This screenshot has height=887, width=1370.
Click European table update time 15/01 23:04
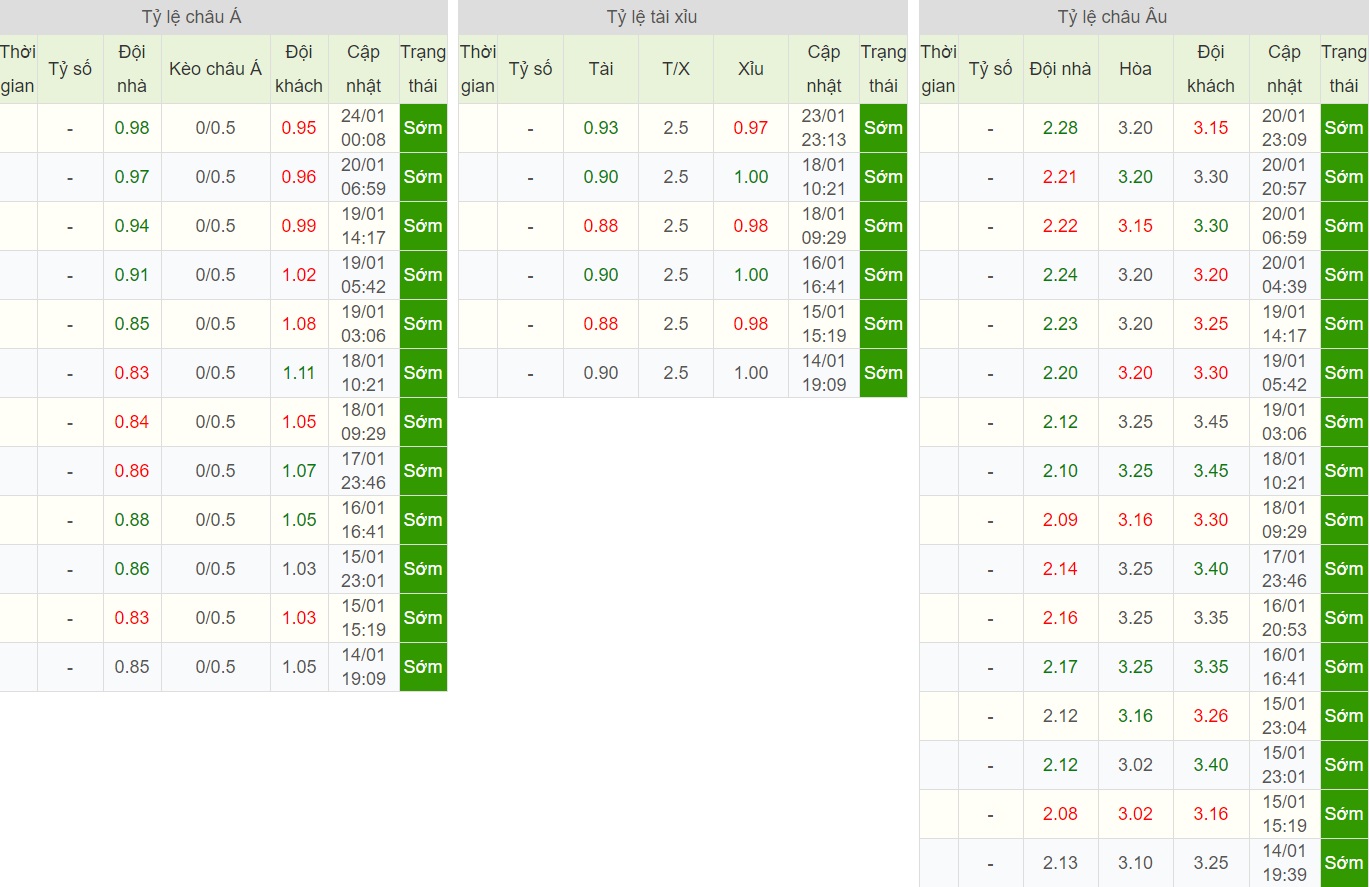click(1284, 716)
